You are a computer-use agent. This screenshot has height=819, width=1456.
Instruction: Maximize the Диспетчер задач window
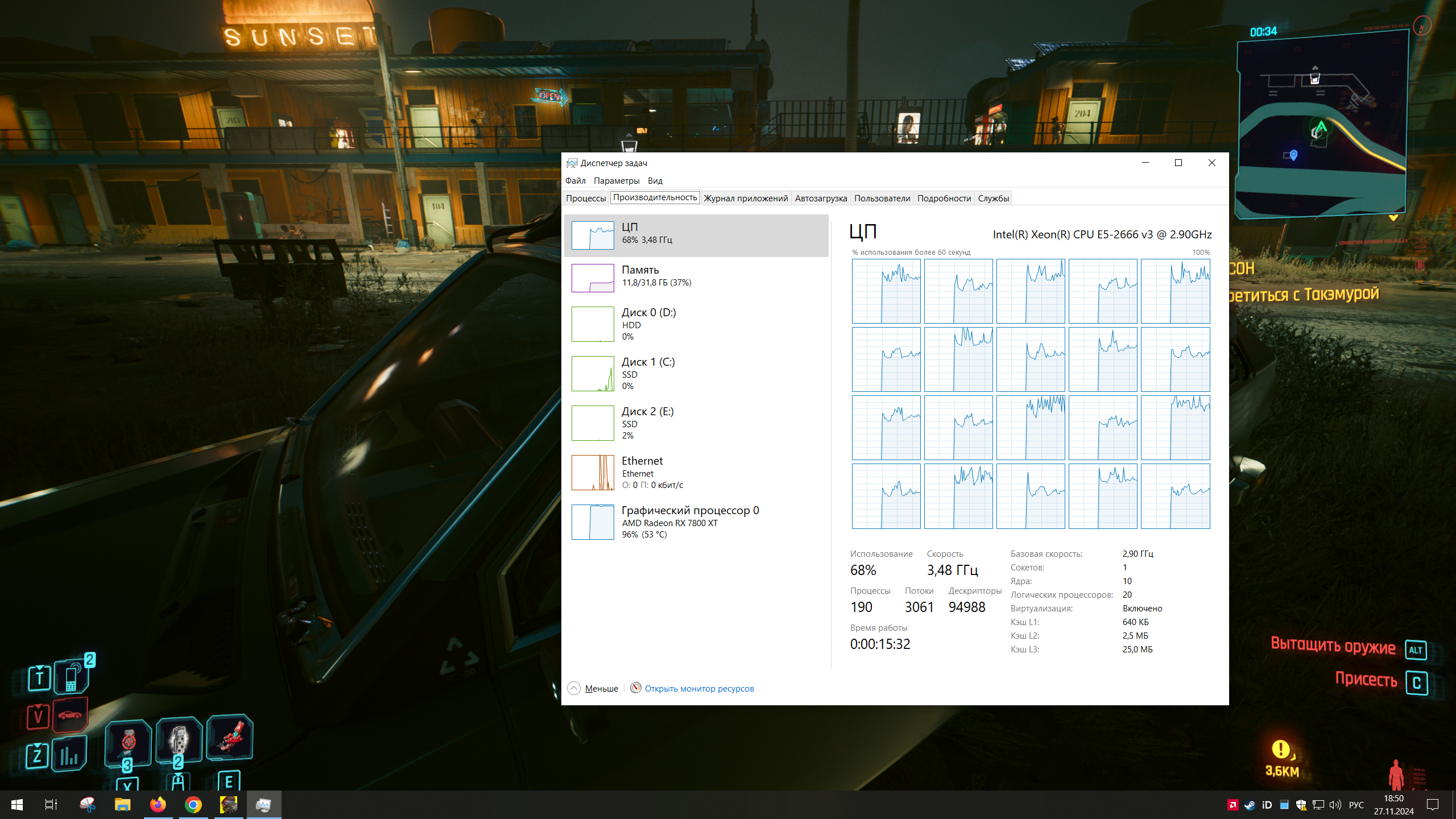tap(1178, 163)
